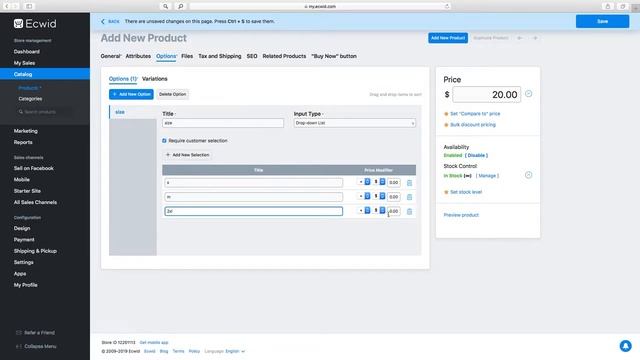
Task: Open Shipping & Pickup in sidebar
Action: coord(35,251)
